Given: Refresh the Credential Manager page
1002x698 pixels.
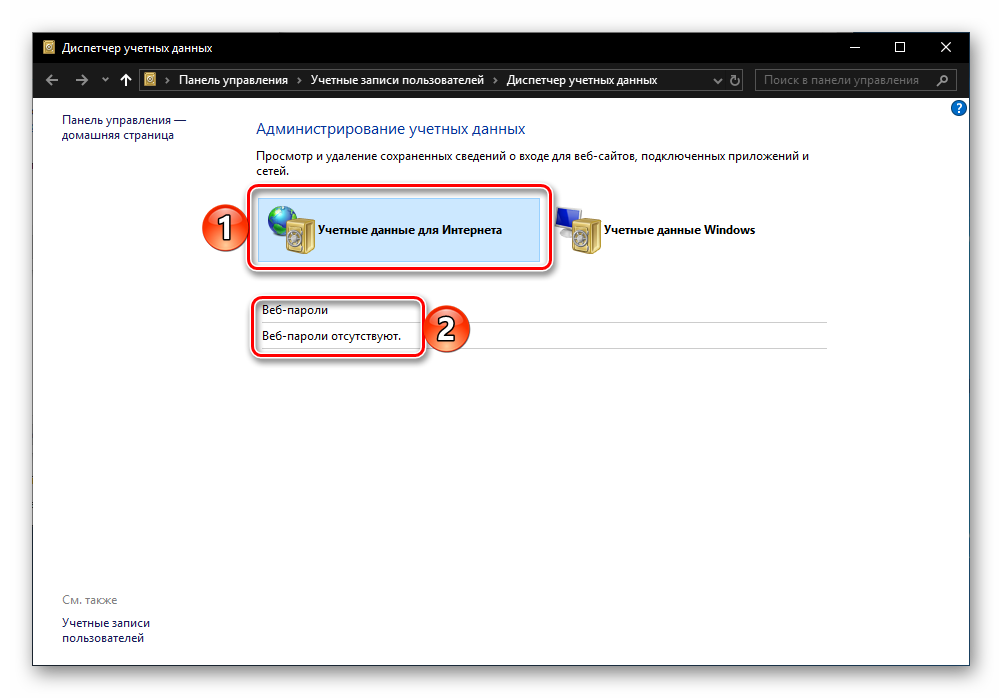Looking at the screenshot, I should tap(735, 81).
